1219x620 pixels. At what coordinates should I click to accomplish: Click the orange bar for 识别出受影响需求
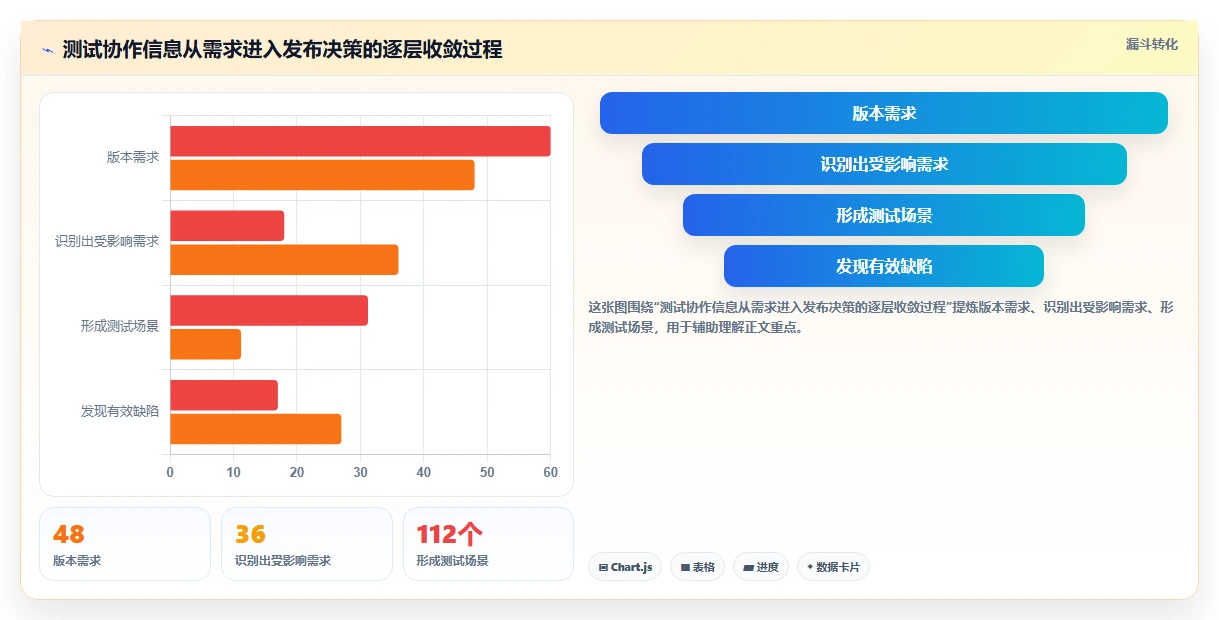point(284,260)
